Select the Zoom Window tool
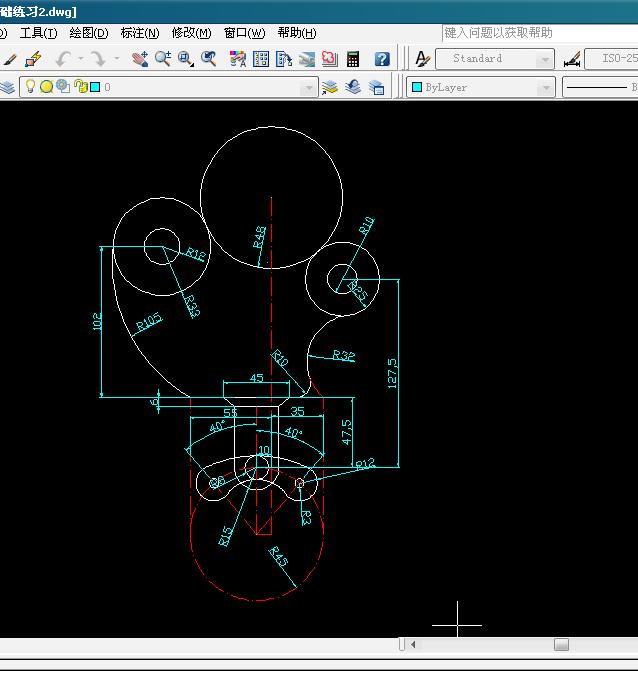The width and height of the screenshot is (638, 683). click(186, 59)
